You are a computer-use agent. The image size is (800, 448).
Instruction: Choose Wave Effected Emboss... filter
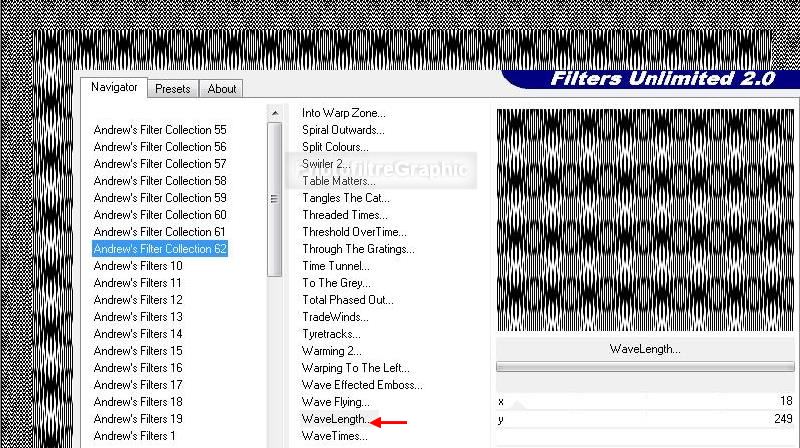pyautogui.click(x=362, y=385)
